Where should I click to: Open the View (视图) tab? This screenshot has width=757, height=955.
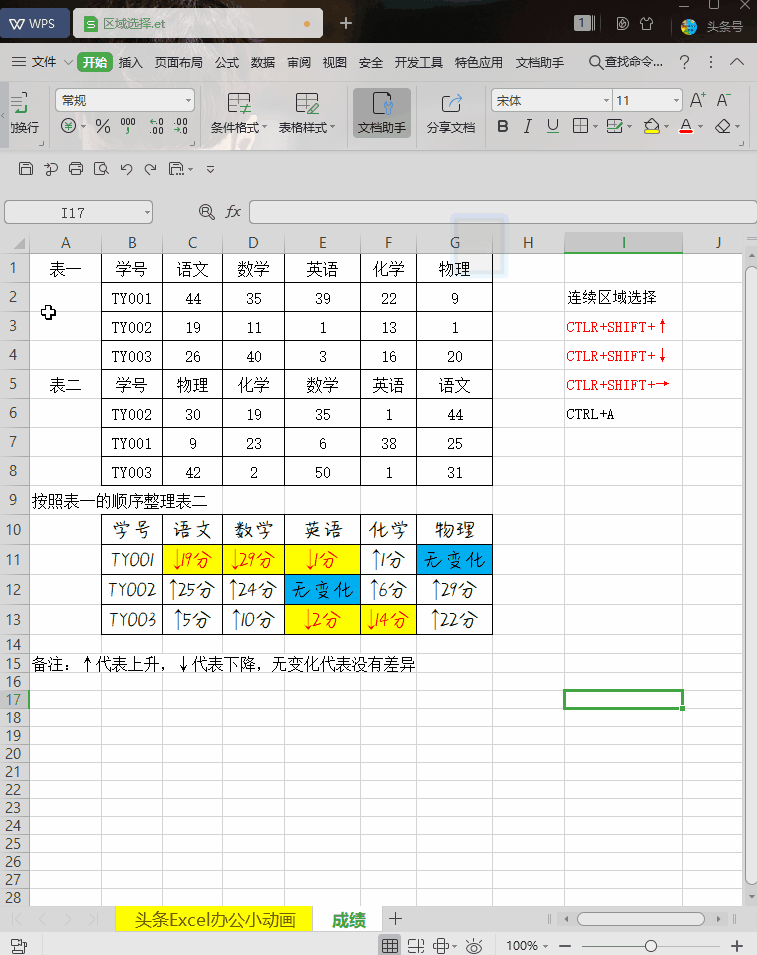(x=334, y=62)
